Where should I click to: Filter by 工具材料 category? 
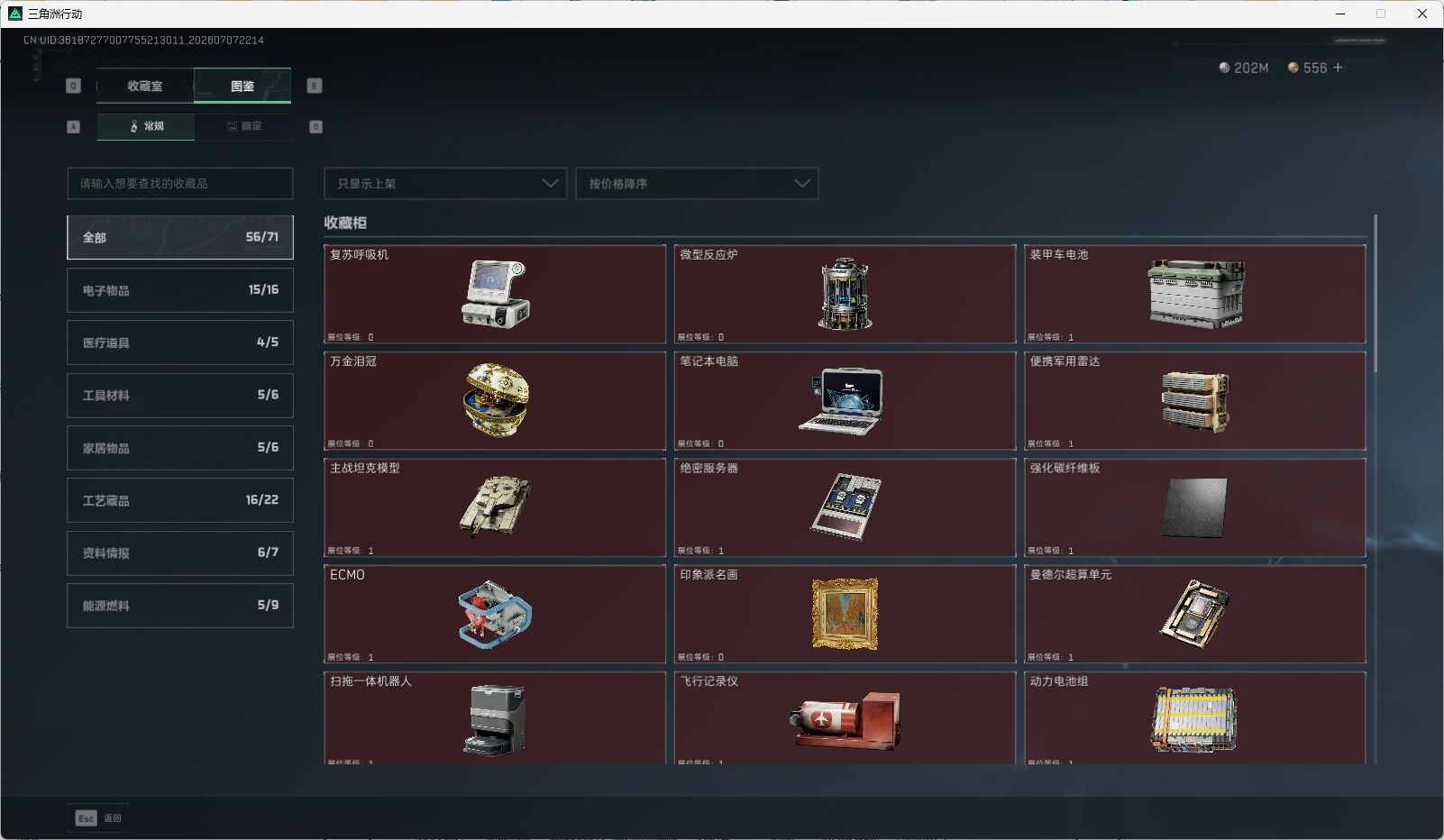coord(180,395)
